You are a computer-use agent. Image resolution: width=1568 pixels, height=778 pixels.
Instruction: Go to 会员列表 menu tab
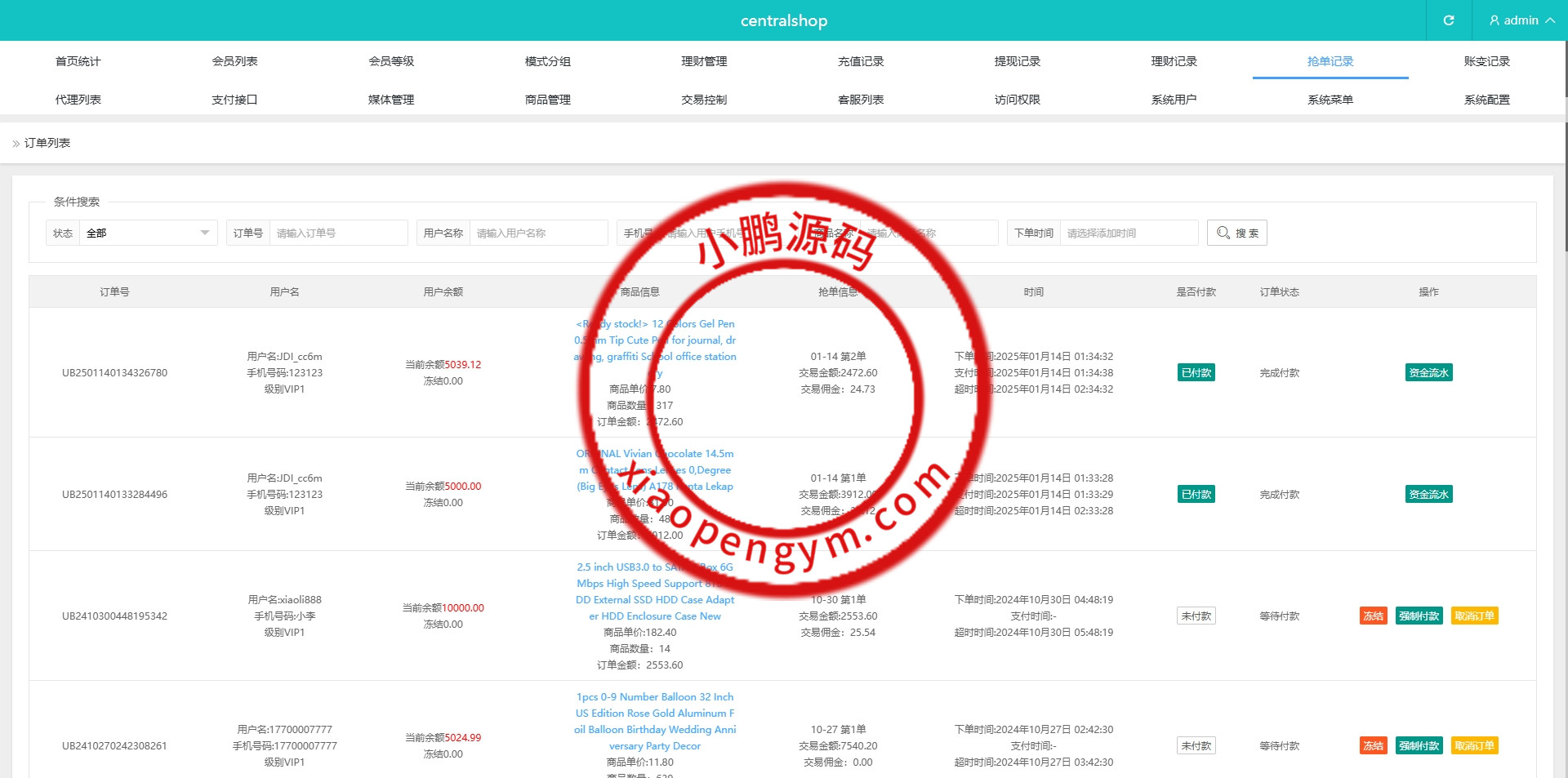click(x=234, y=61)
